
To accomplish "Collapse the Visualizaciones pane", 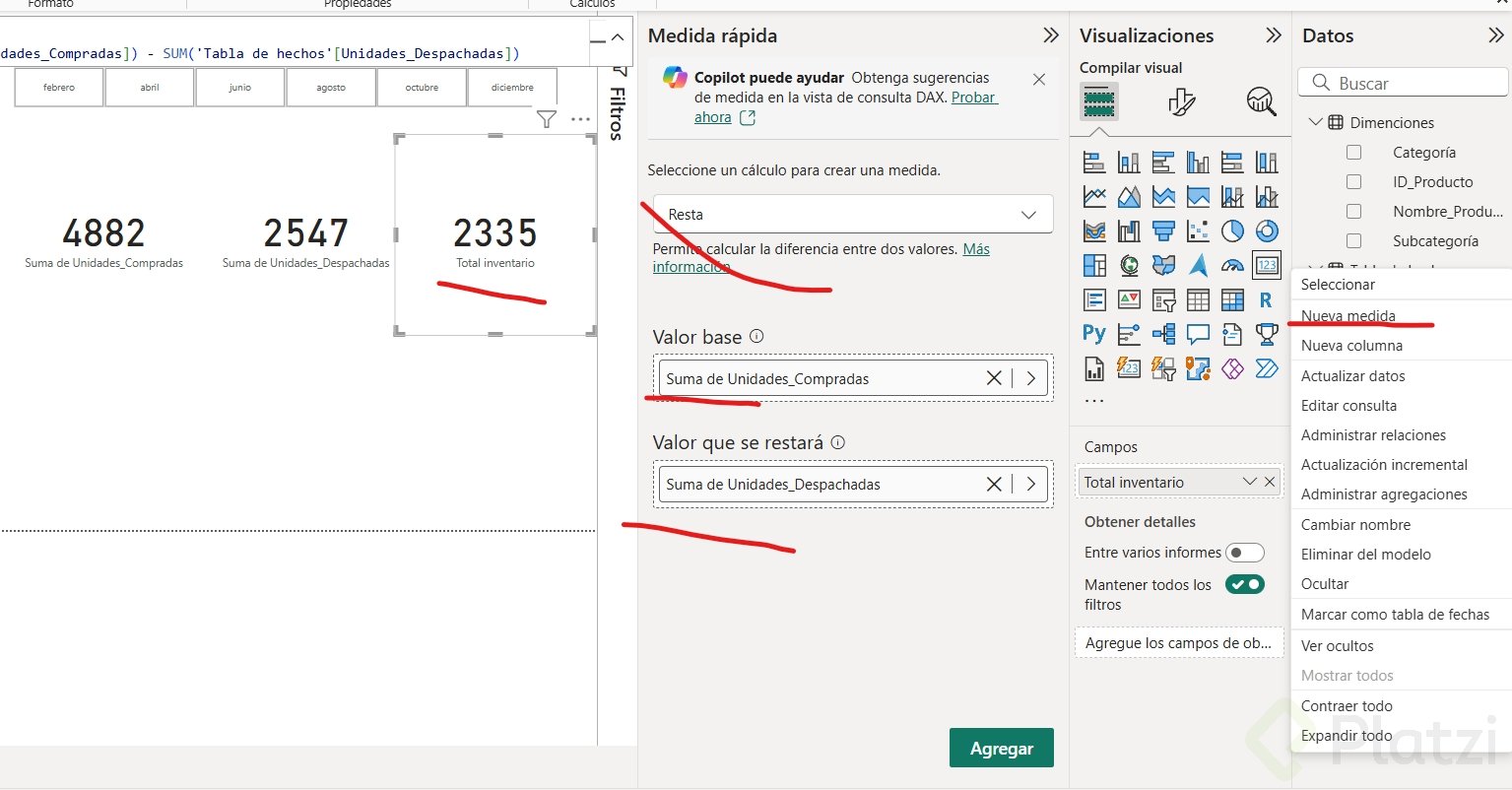I will coord(1274,35).
